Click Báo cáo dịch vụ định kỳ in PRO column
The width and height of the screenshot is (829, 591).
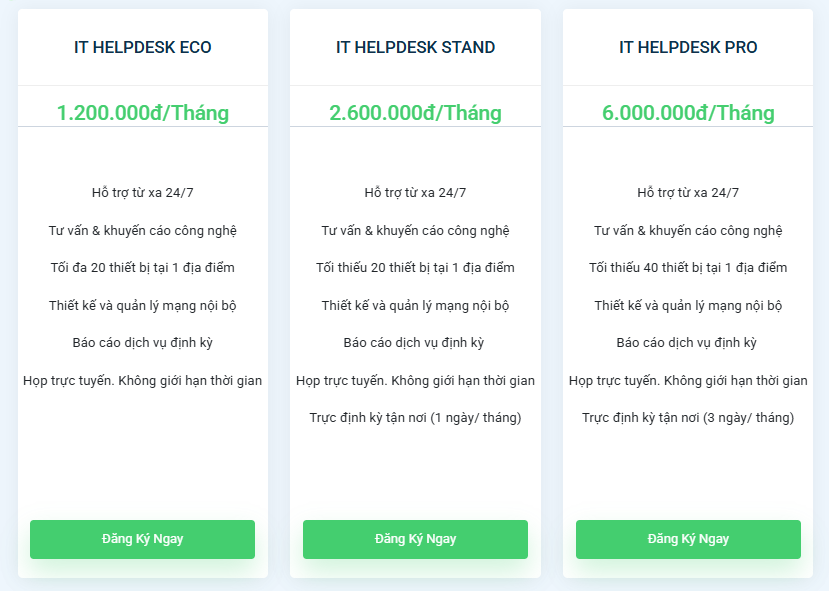click(x=687, y=342)
